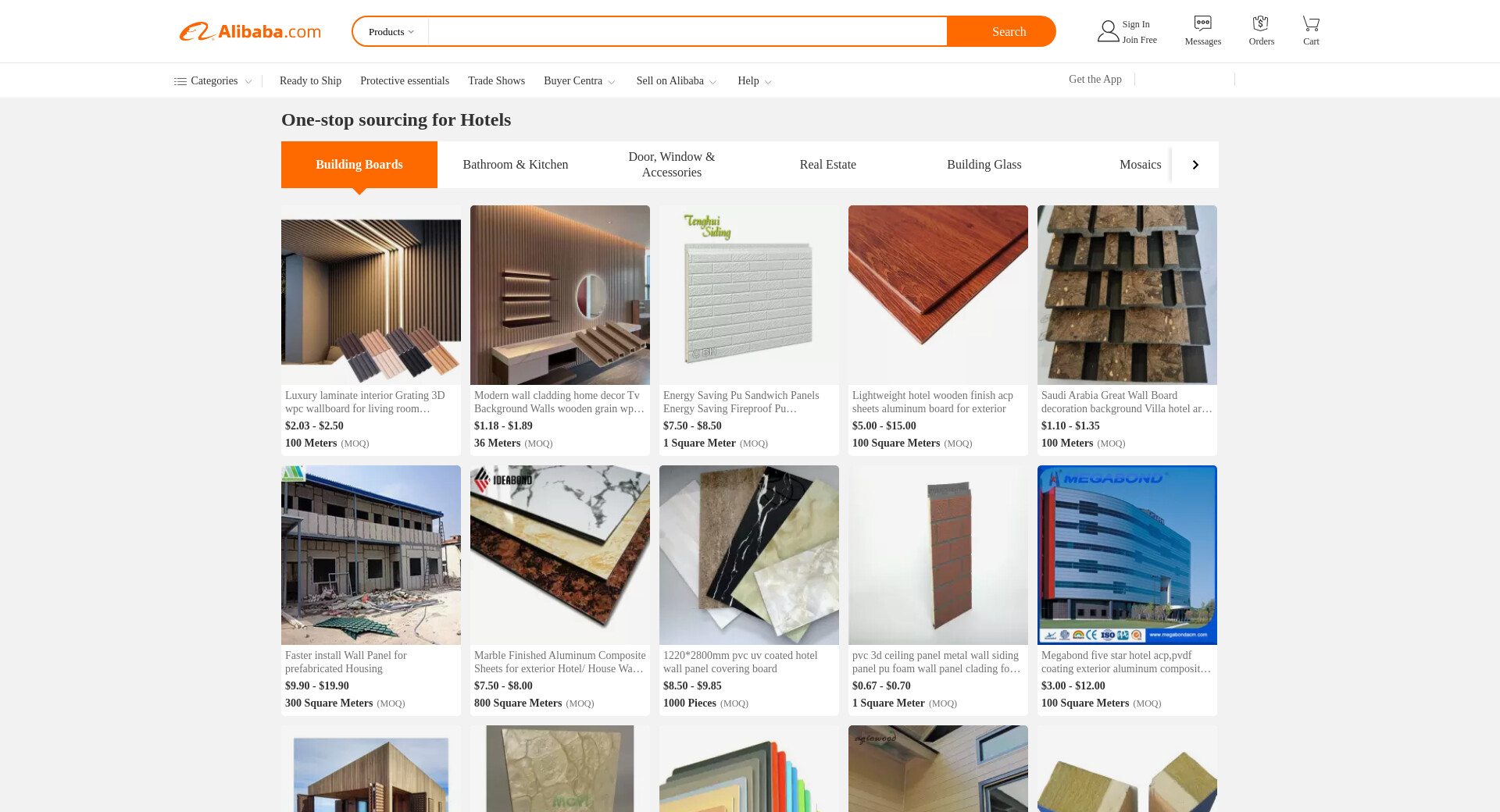Click Marble Finished Aluminum Composite Sheets title
1500x812 pixels.
(560, 662)
